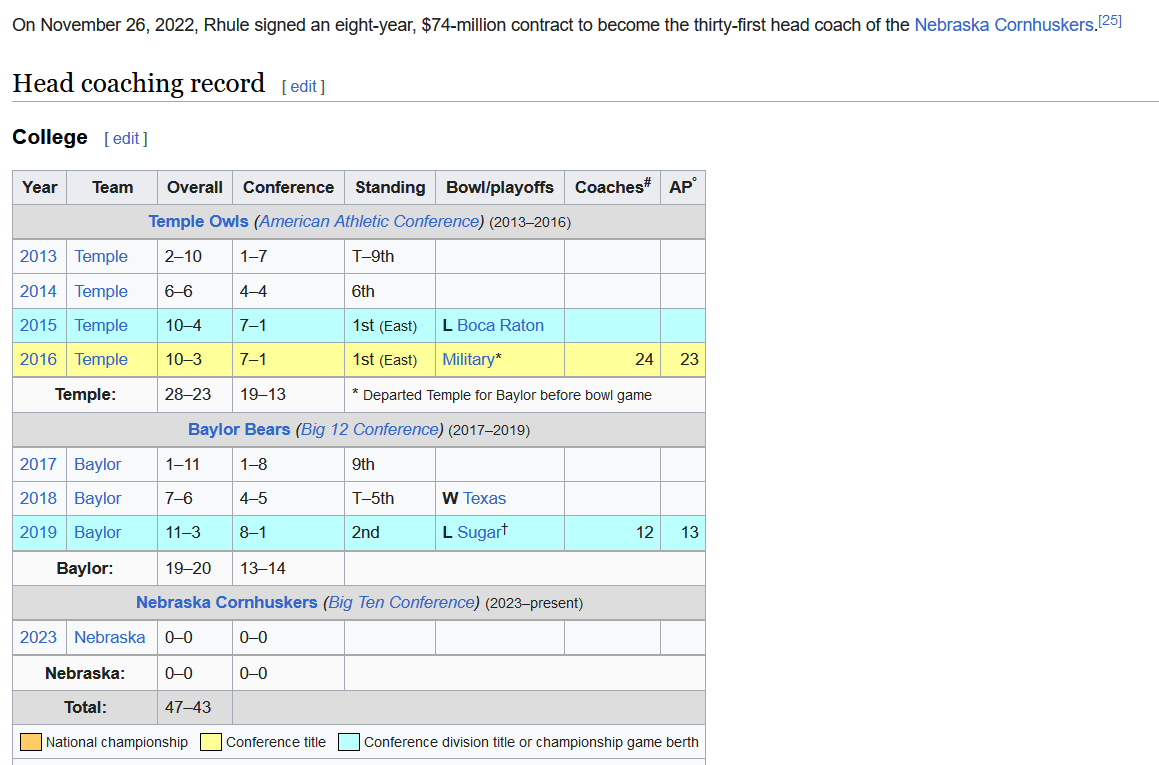
Task: Open the 2019 season year link
Action: click(38, 532)
